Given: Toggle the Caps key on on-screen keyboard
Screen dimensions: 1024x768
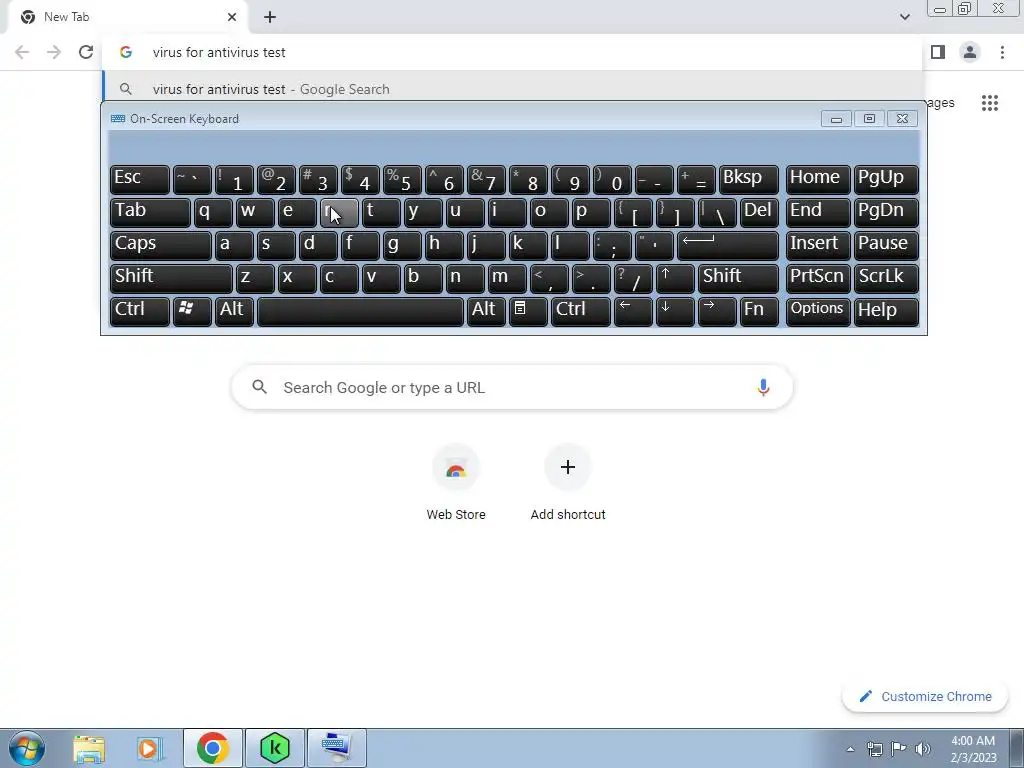Looking at the screenshot, I should (x=161, y=245).
